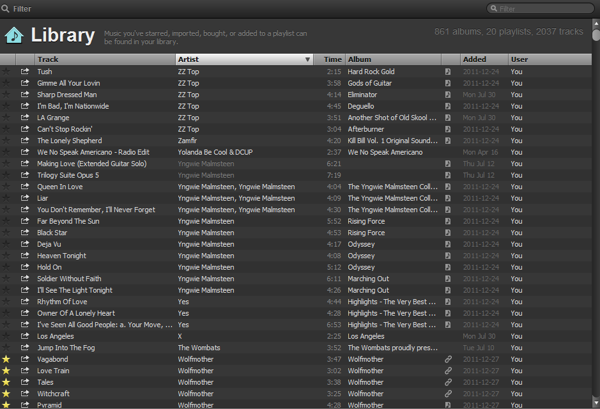Click album Gods of Guitar
600x409 pixels.
coord(370,83)
